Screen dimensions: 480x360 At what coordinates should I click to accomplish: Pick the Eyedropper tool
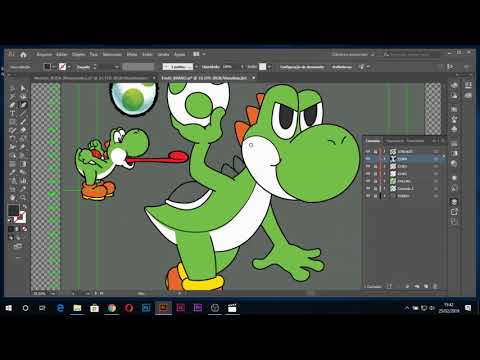point(12,172)
